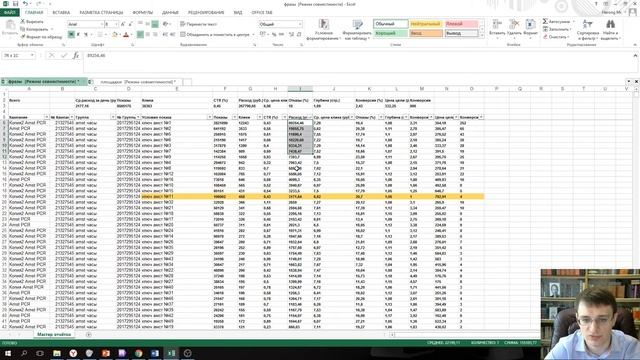Screen dimensions: 640x360
Task: Click the Save icon in quick access toolbar
Action: coord(16,4)
